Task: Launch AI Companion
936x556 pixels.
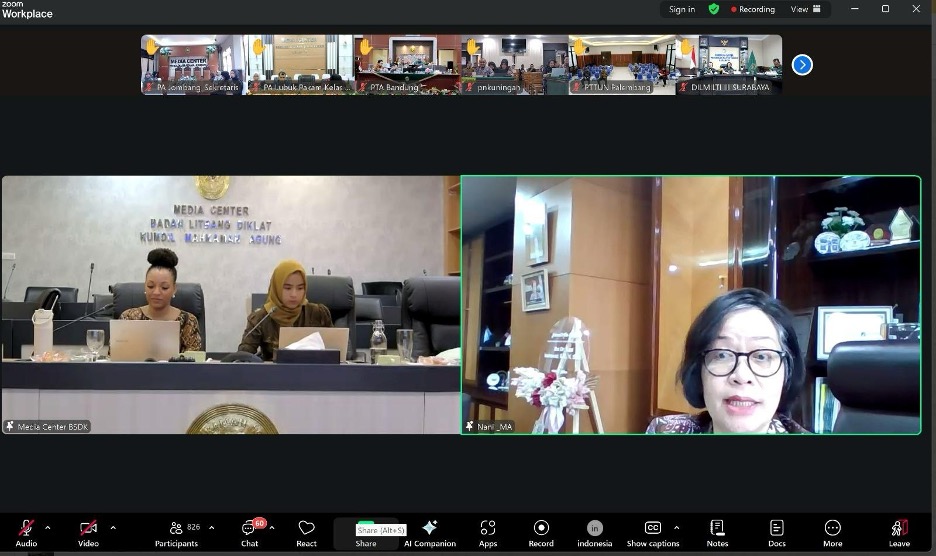Action: (430, 533)
